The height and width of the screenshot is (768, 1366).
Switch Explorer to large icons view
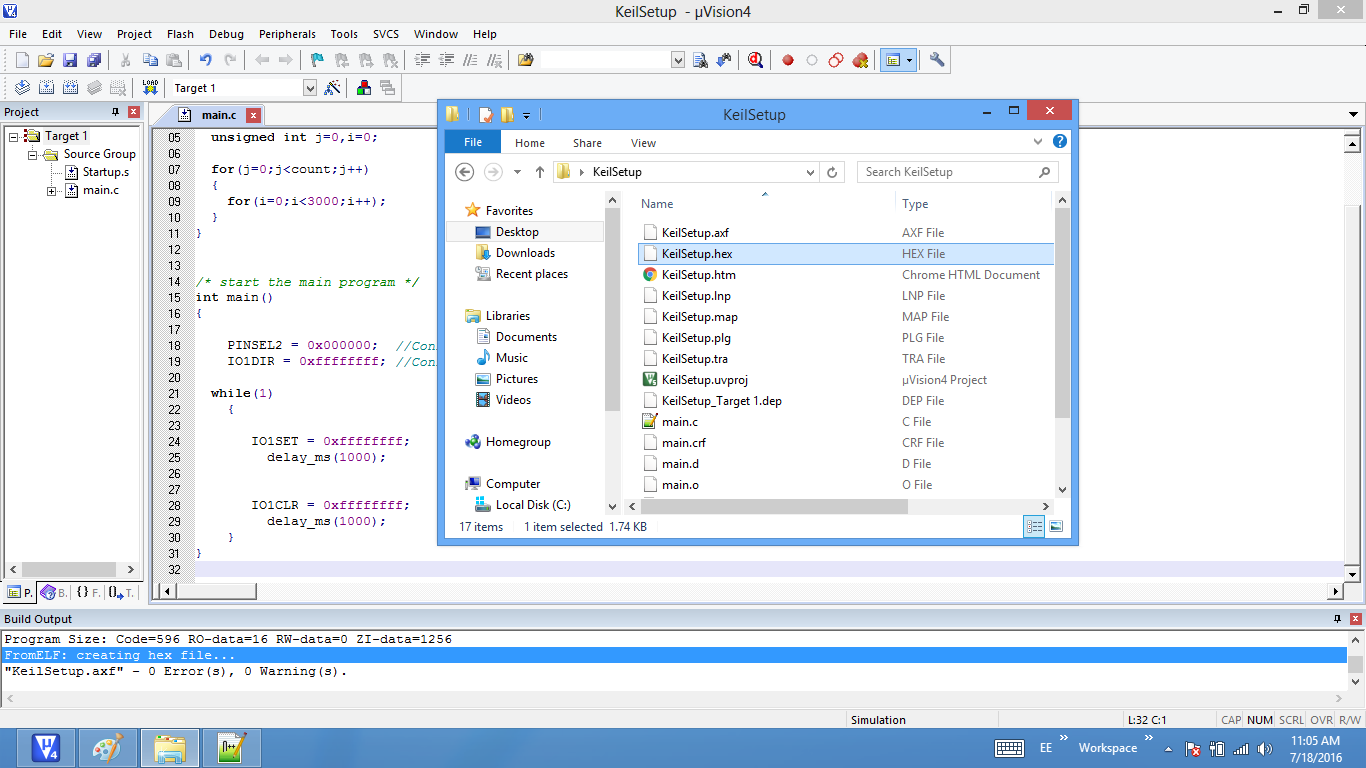point(1056,526)
